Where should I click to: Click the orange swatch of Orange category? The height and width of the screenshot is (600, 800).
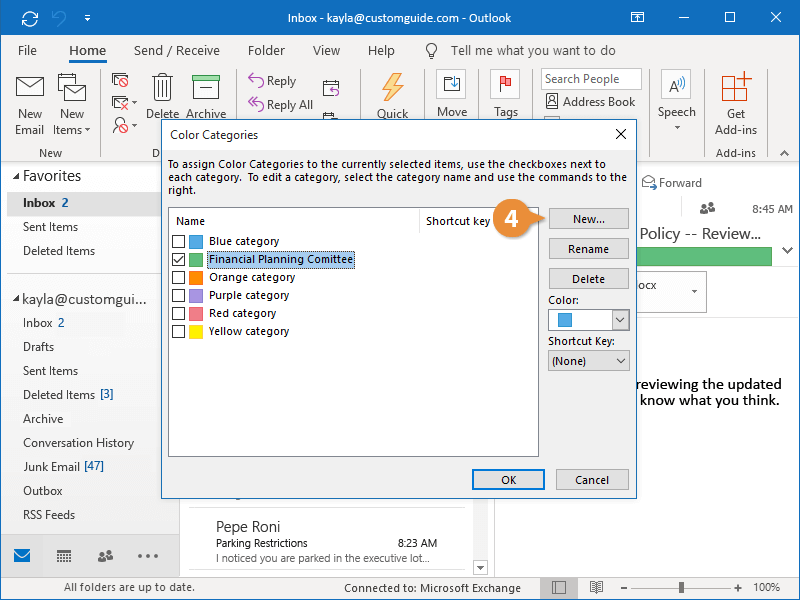(196, 278)
